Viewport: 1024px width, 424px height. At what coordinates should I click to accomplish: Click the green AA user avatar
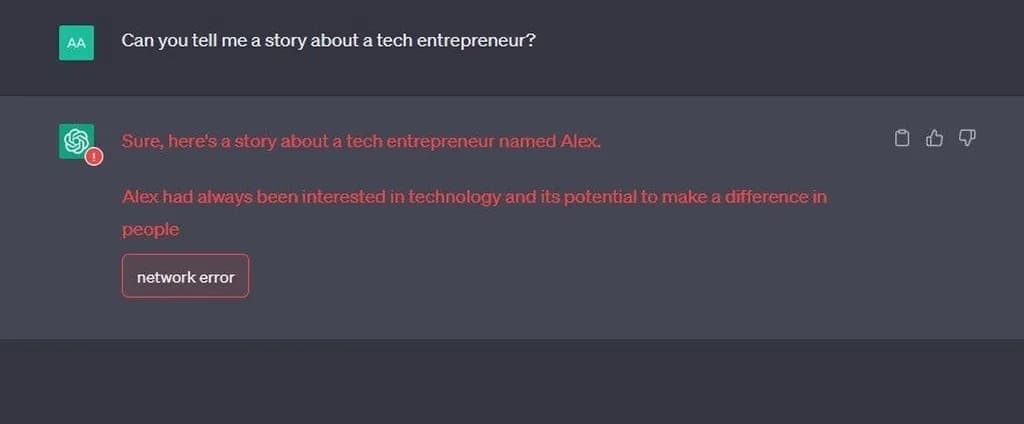click(x=76, y=43)
